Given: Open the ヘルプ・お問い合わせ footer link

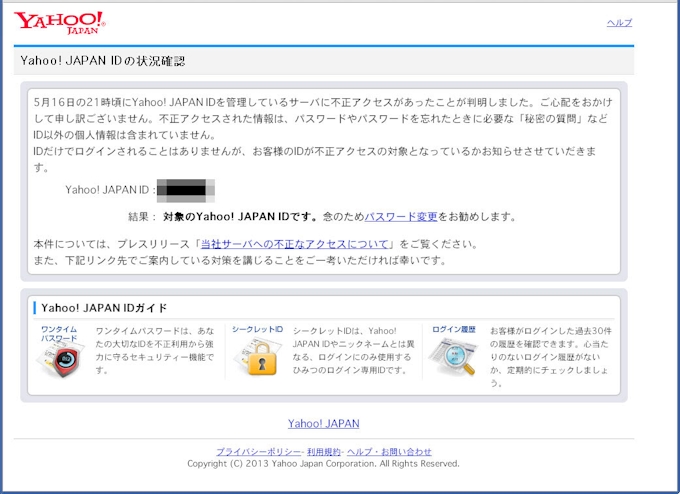Looking at the screenshot, I should click(x=390, y=452).
